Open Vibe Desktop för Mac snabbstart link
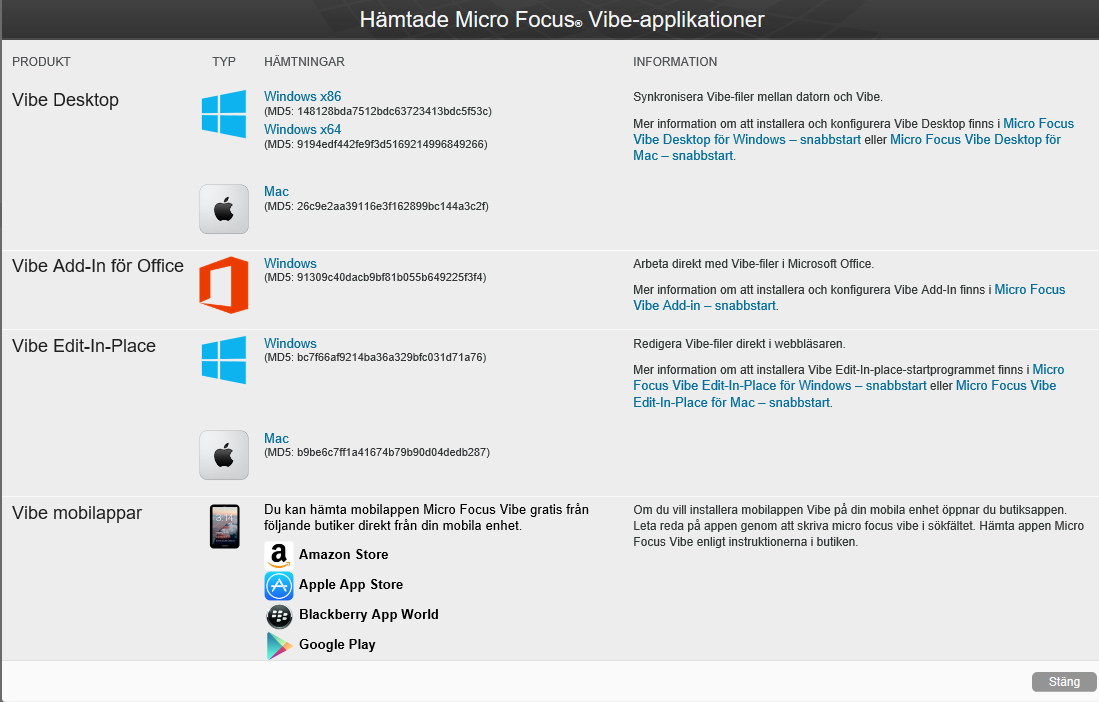 (x=975, y=140)
